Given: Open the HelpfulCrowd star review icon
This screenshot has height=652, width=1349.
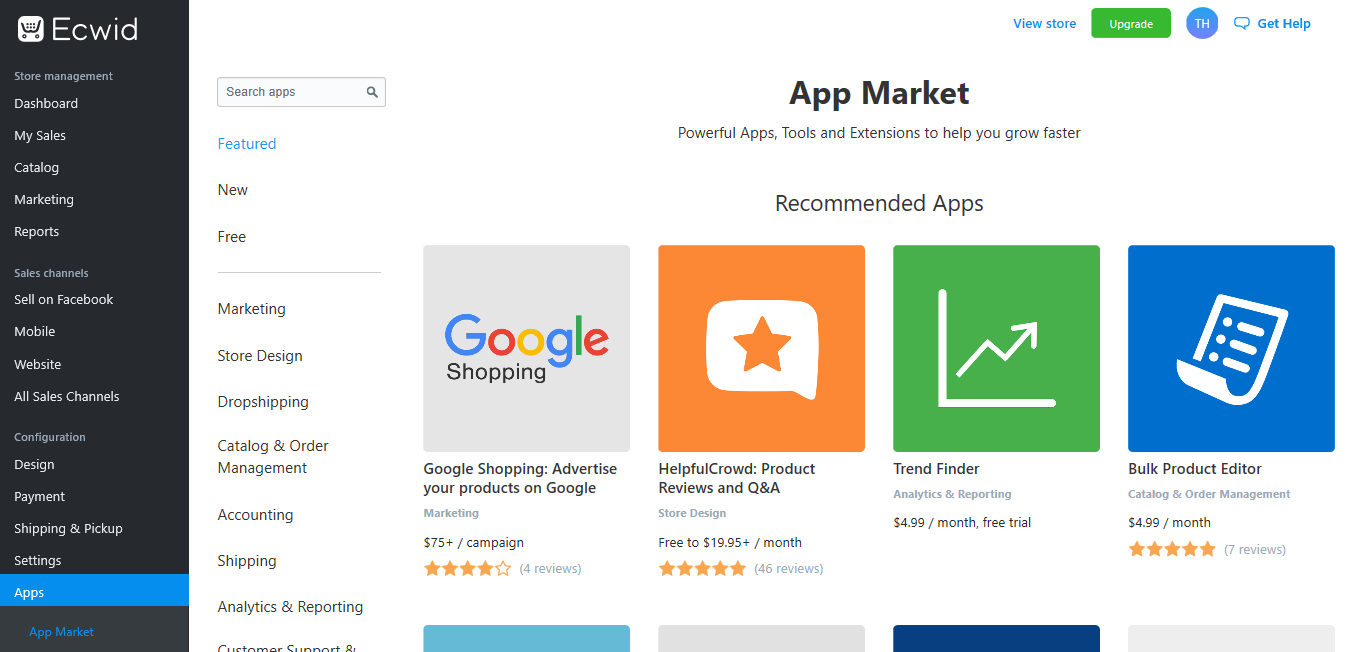Looking at the screenshot, I should coord(761,348).
